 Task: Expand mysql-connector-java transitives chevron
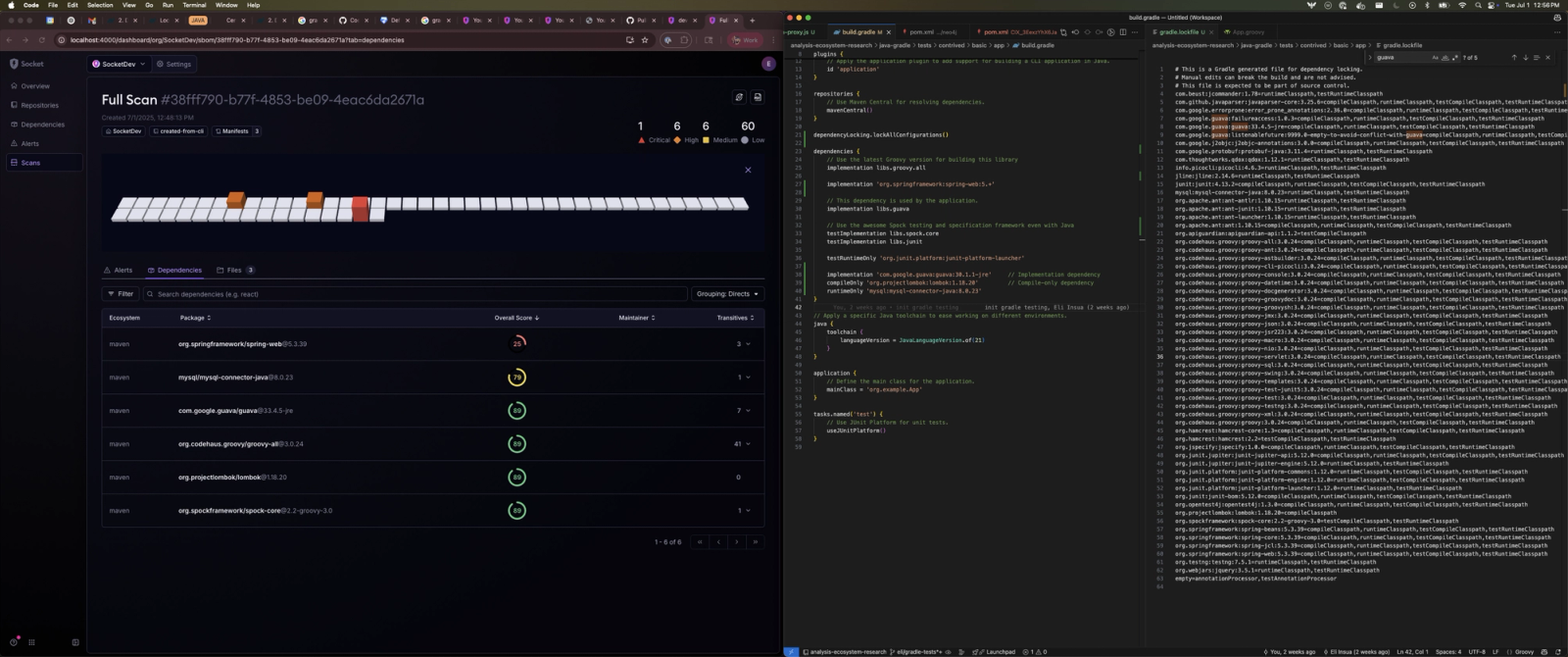(749, 378)
